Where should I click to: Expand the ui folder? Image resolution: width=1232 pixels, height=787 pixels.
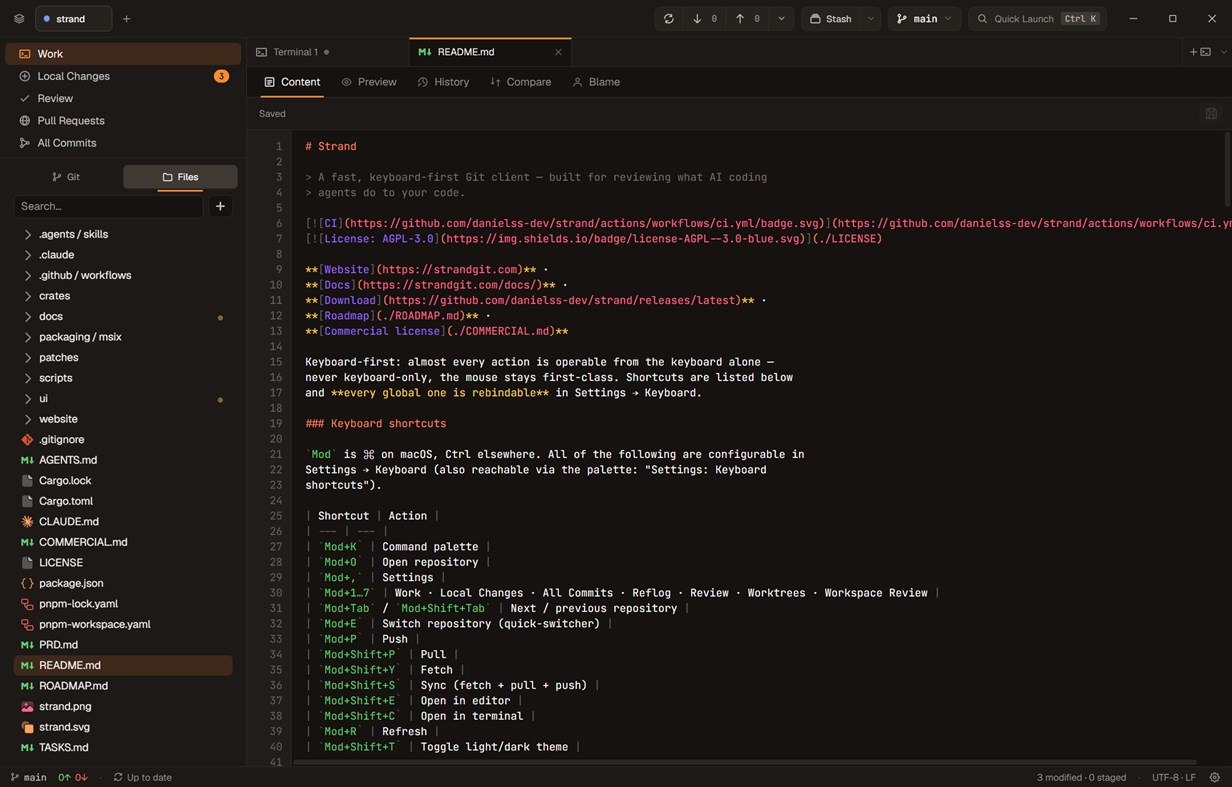[123, 398]
